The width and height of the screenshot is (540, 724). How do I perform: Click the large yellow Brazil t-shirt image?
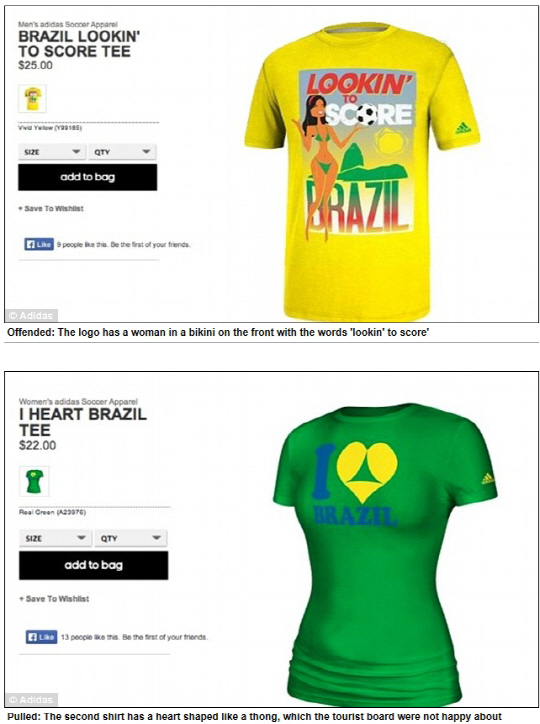(x=362, y=171)
